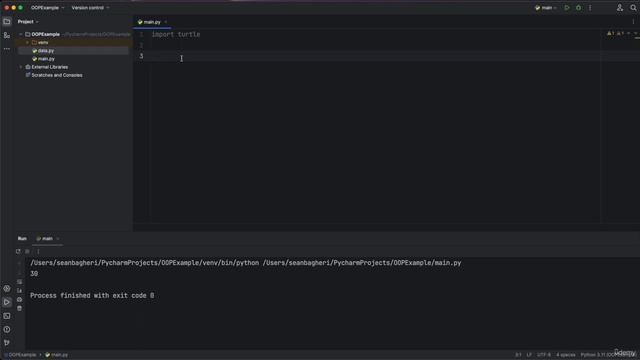Open more Run toolbar options
The height and width of the screenshot is (360, 640).
38,251
